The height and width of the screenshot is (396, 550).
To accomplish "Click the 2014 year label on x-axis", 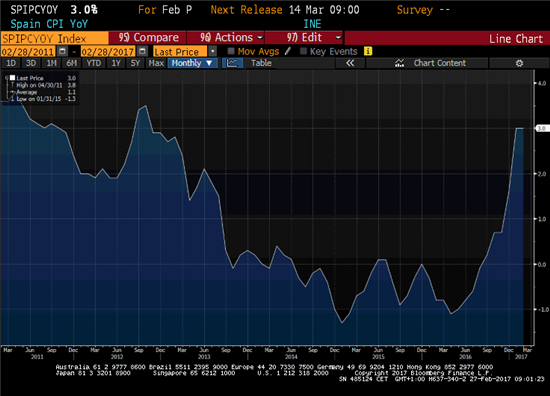I will [x=291, y=357].
